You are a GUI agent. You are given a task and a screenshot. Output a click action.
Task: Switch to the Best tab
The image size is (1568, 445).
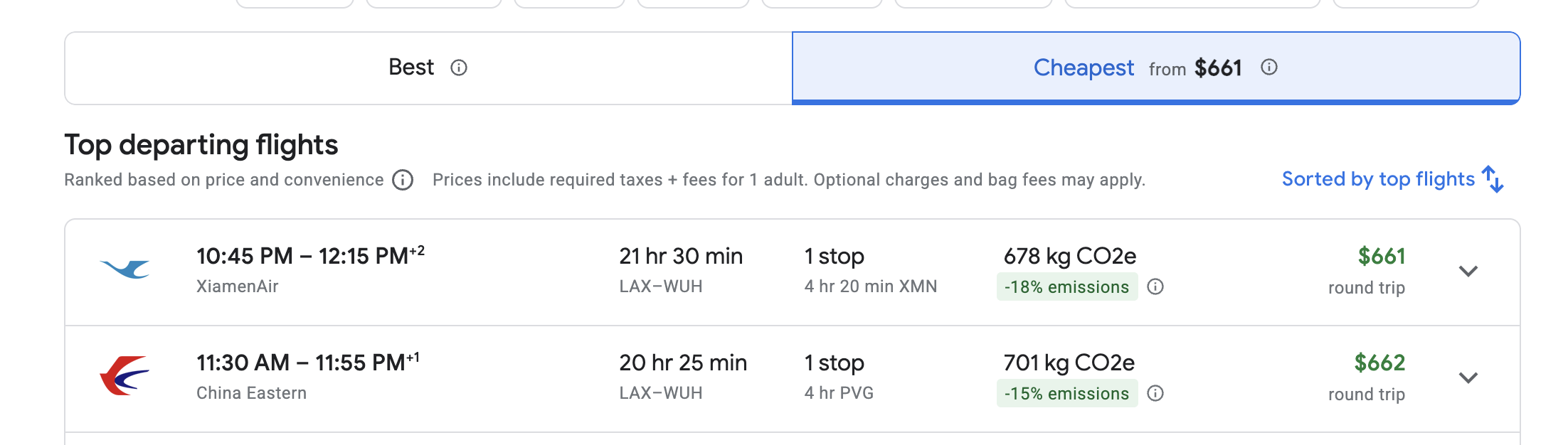click(411, 68)
